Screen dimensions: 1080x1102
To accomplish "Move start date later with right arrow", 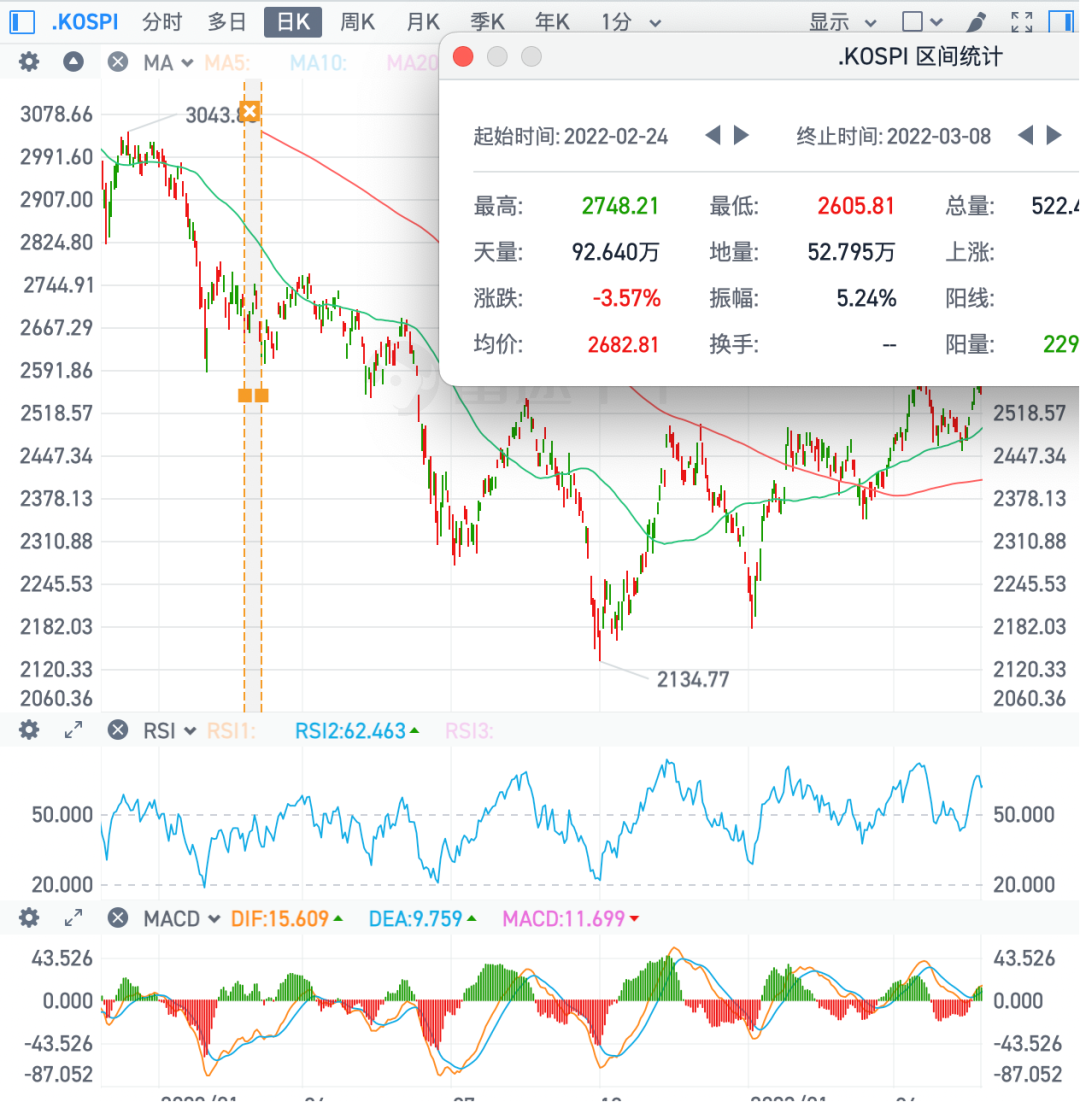I will point(741,135).
